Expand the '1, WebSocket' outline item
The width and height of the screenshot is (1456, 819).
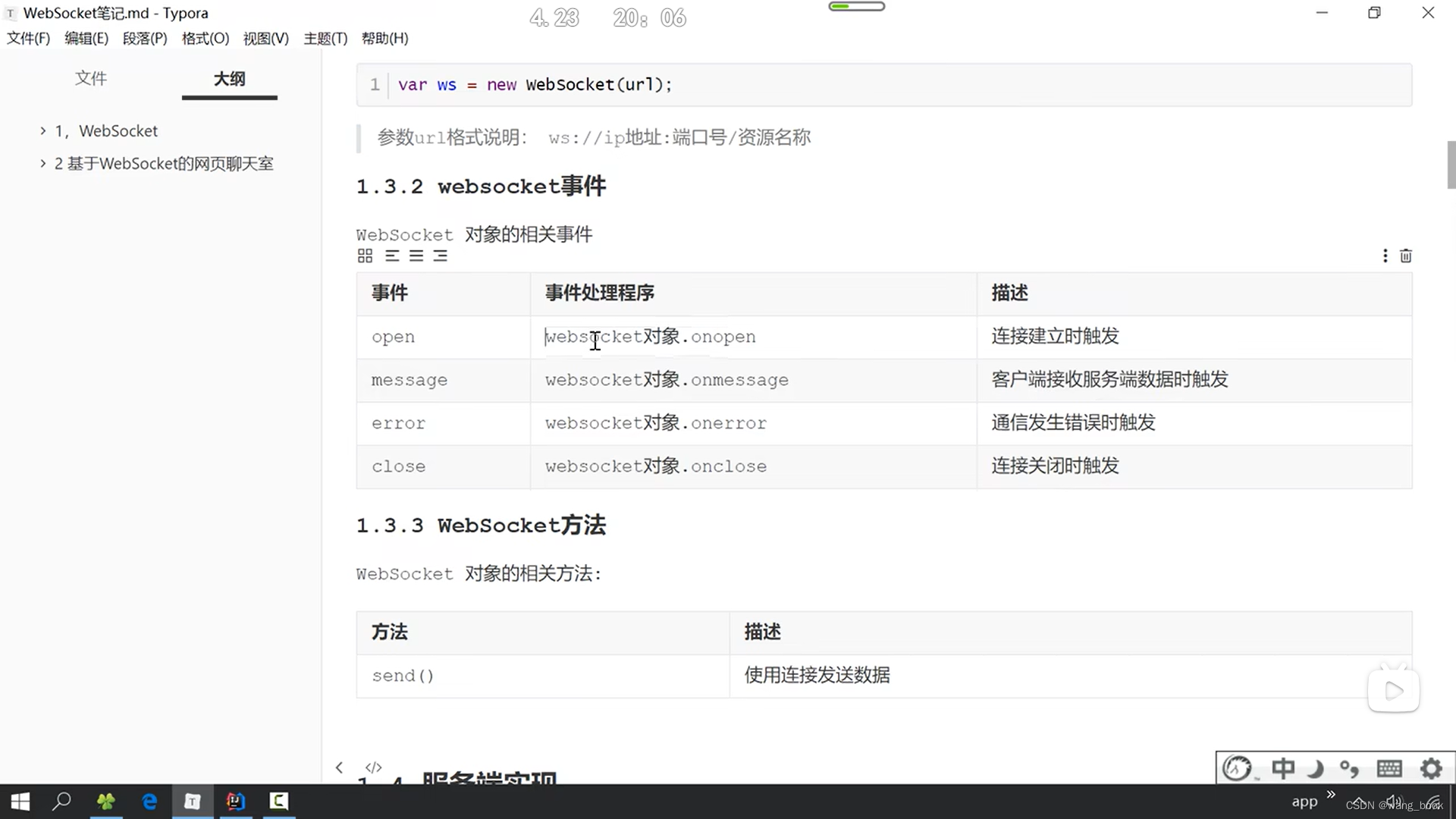pyautogui.click(x=43, y=131)
